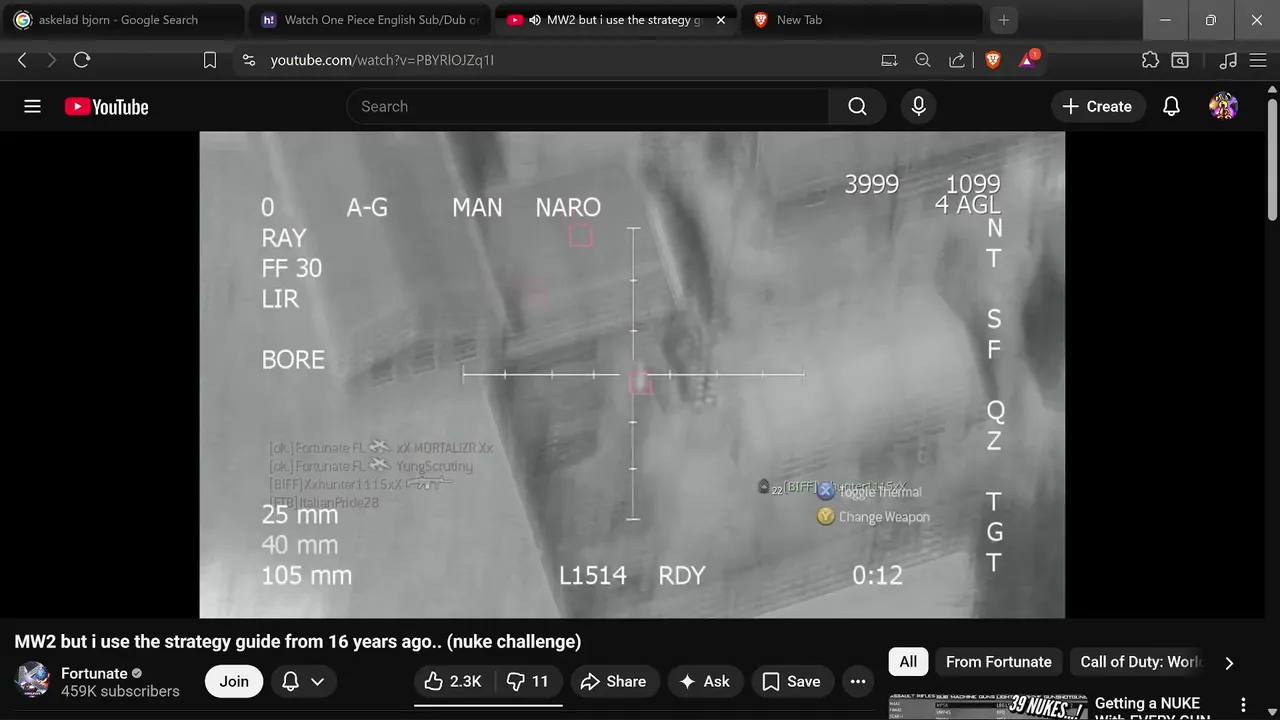Click the YouTube search magnifier button
The image size is (1280, 720).
click(x=857, y=106)
